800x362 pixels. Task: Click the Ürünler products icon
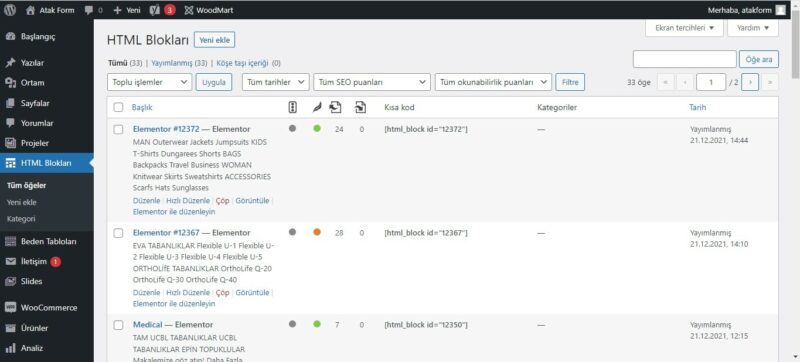[x=10, y=328]
